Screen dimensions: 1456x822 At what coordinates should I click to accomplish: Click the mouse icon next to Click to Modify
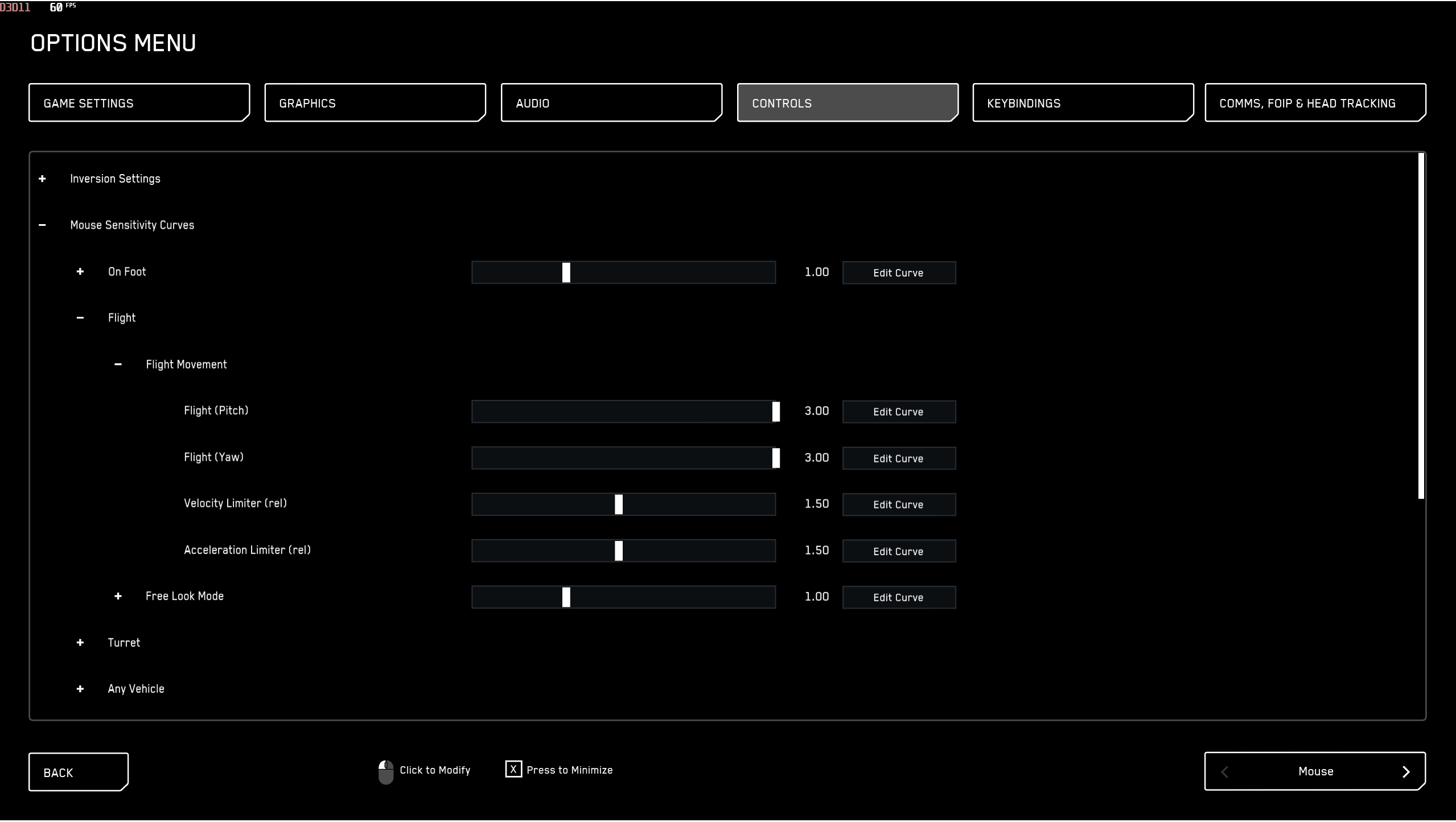point(385,771)
